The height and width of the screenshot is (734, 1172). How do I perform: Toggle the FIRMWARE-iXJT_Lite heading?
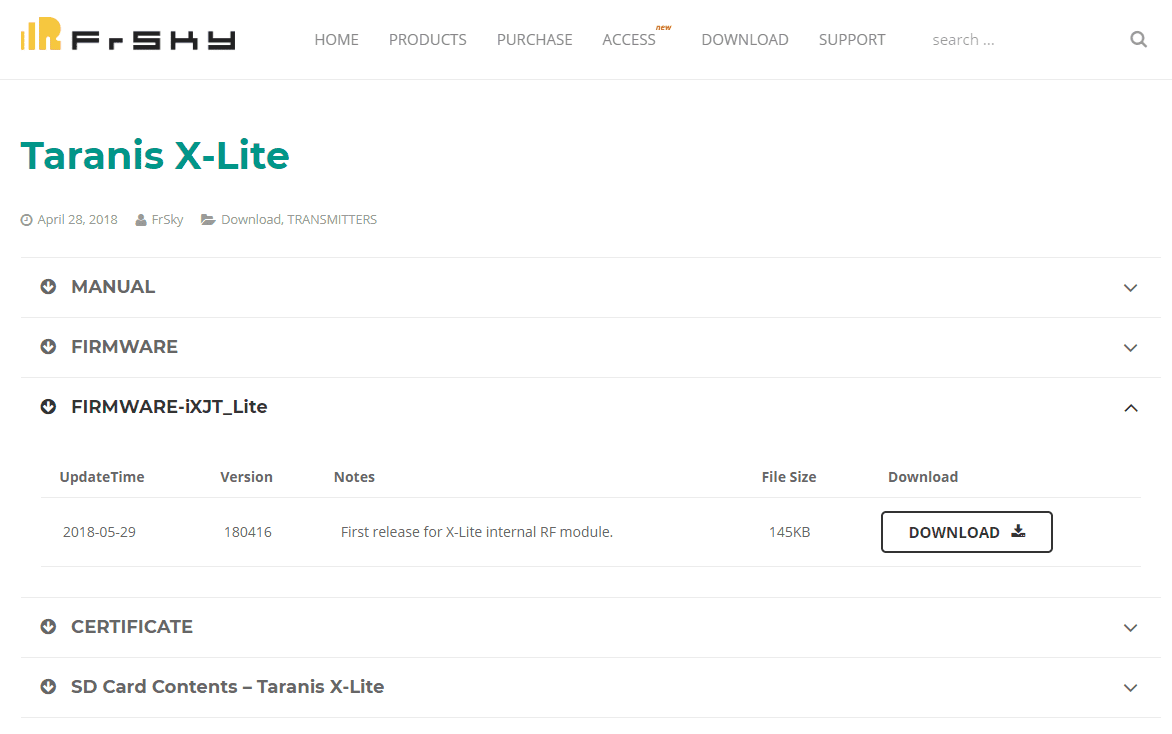169,407
